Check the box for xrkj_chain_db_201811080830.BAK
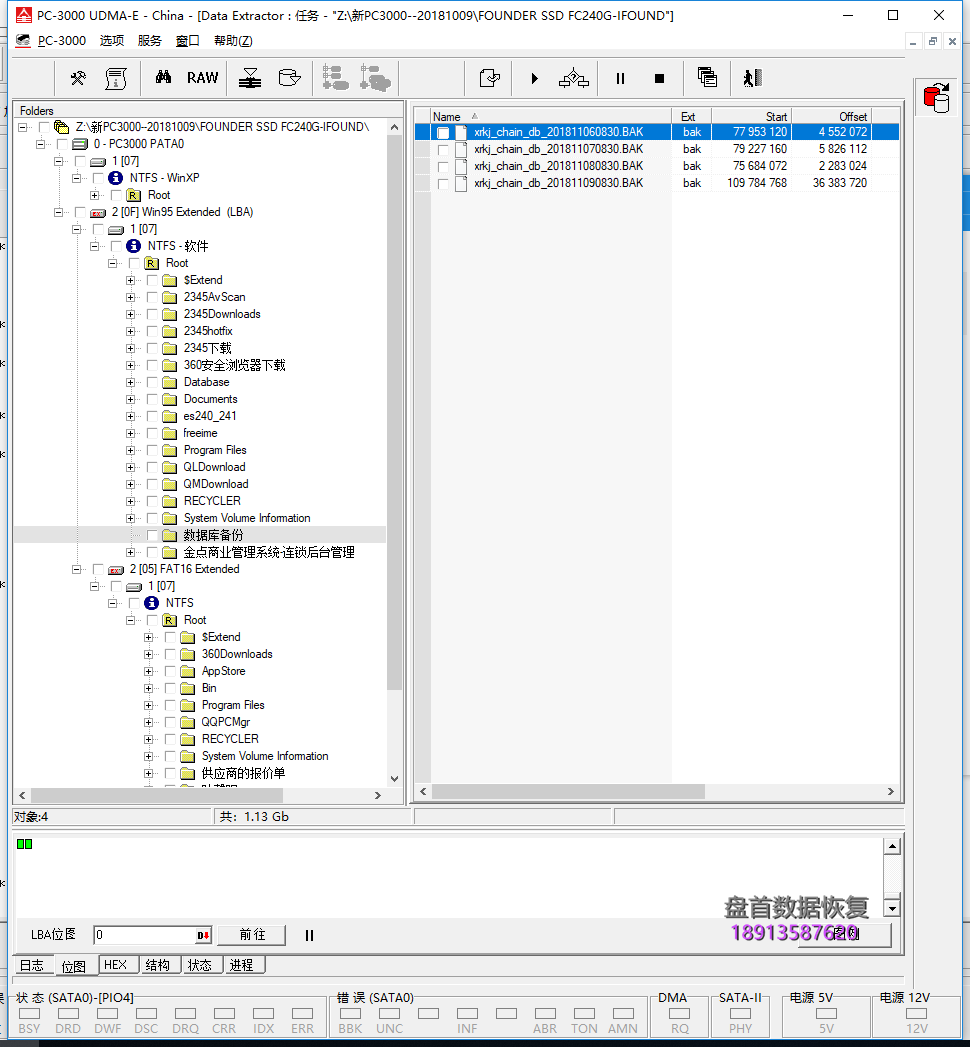Image resolution: width=970 pixels, height=1047 pixels. pyautogui.click(x=443, y=166)
